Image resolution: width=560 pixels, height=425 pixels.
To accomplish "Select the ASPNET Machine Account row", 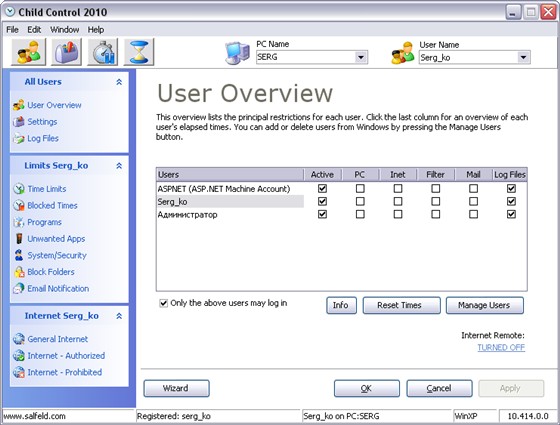I will [230, 189].
